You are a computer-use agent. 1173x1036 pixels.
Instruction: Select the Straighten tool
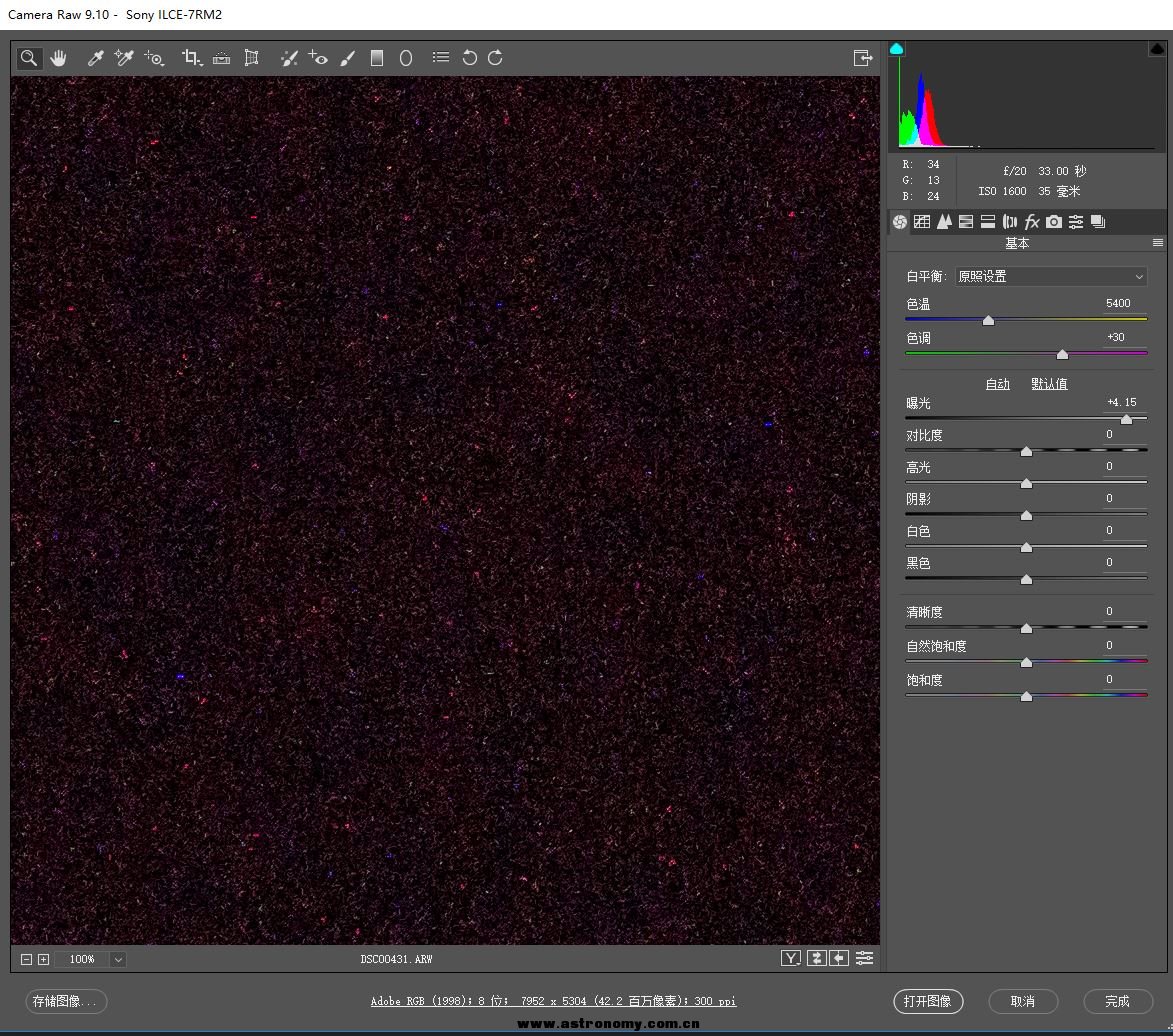221,58
